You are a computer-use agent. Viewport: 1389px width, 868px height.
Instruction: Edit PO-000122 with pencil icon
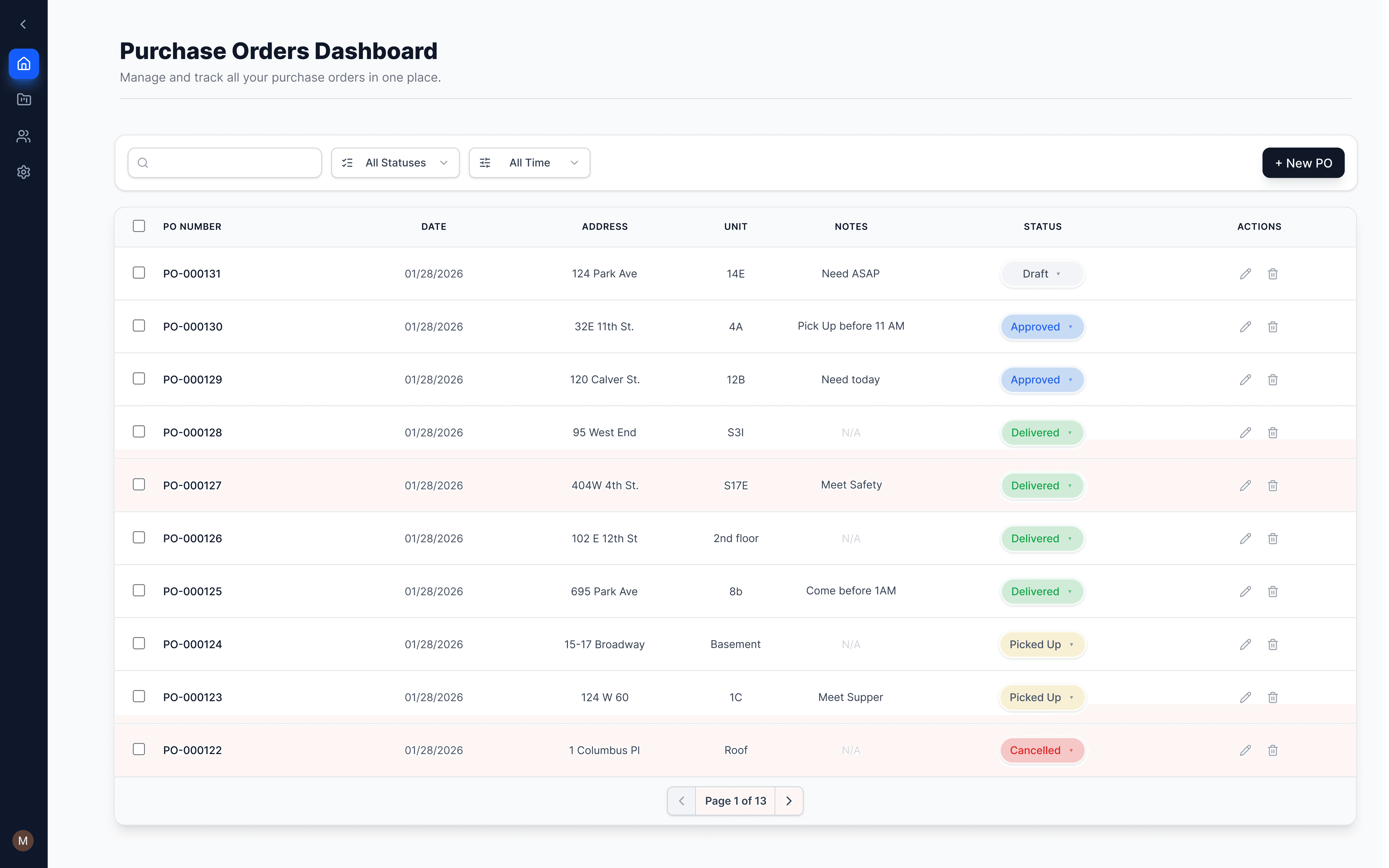click(1245, 750)
